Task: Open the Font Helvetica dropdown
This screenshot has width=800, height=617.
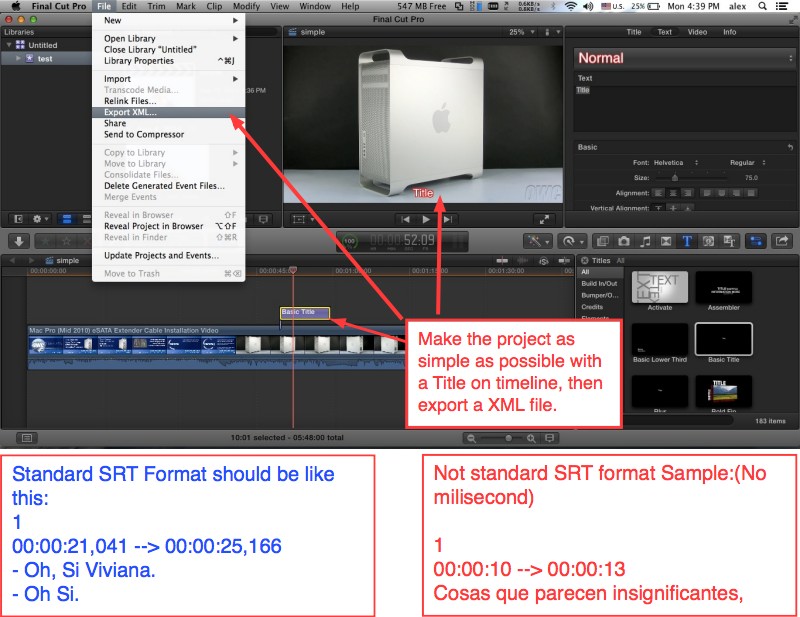Action: (x=676, y=163)
